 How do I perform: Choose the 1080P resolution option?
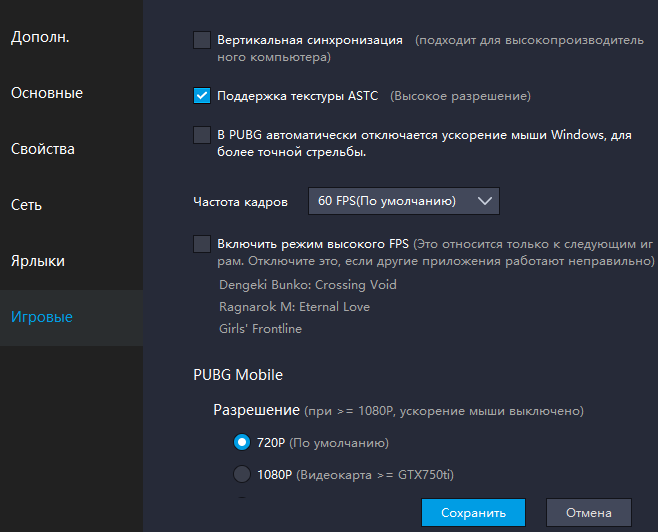242,474
